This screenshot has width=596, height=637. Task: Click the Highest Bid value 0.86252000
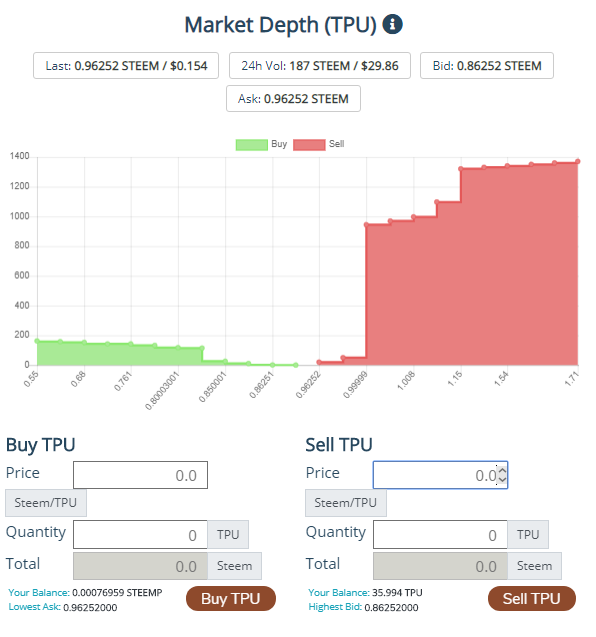click(391, 607)
